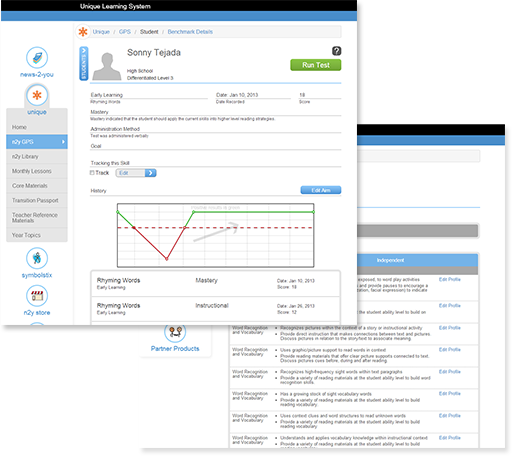The width and height of the screenshot is (512, 456).
Task: Follow the Unique breadcrumb link
Action: (x=101, y=32)
